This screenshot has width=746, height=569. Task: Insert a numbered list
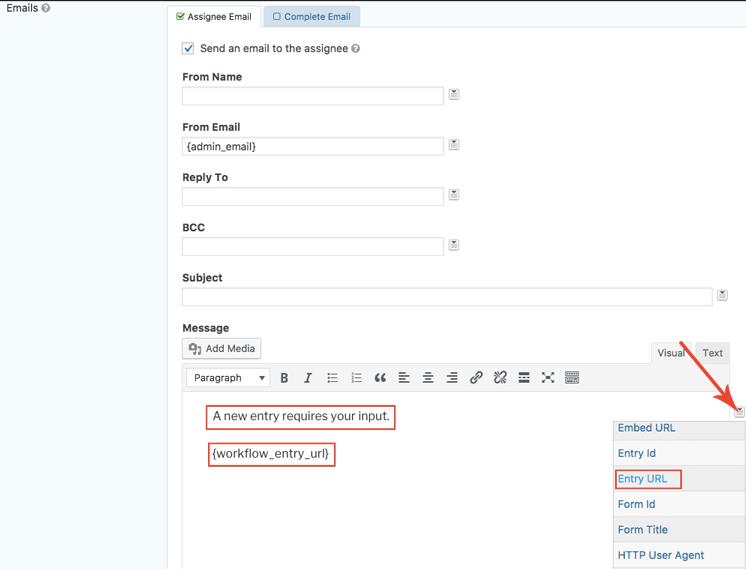click(x=356, y=378)
